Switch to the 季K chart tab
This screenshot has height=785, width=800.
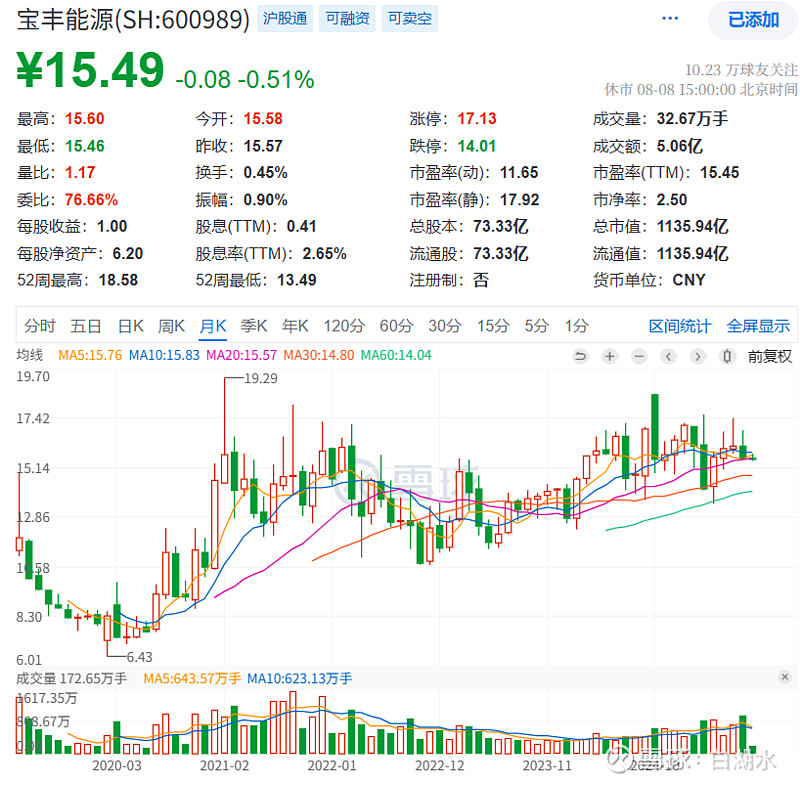[x=254, y=325]
